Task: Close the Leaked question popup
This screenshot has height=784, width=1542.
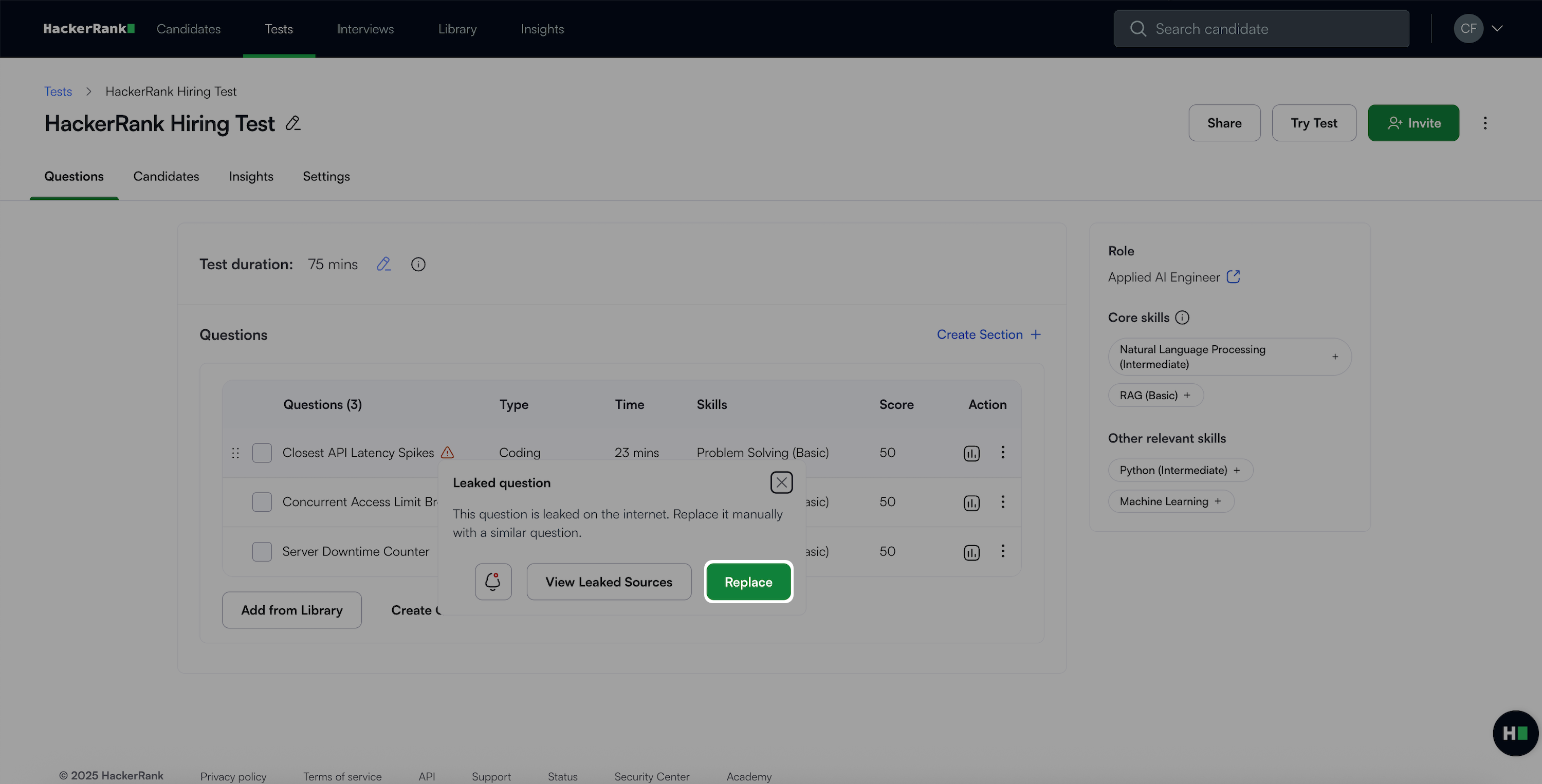Action: pyautogui.click(x=781, y=482)
